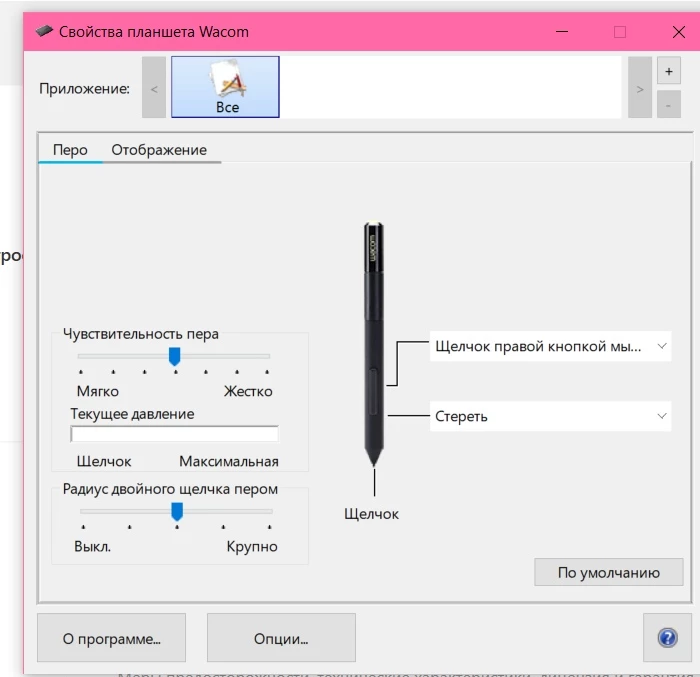The width and height of the screenshot is (700, 677).
Task: Click the pen illustration image
Action: tap(374, 344)
